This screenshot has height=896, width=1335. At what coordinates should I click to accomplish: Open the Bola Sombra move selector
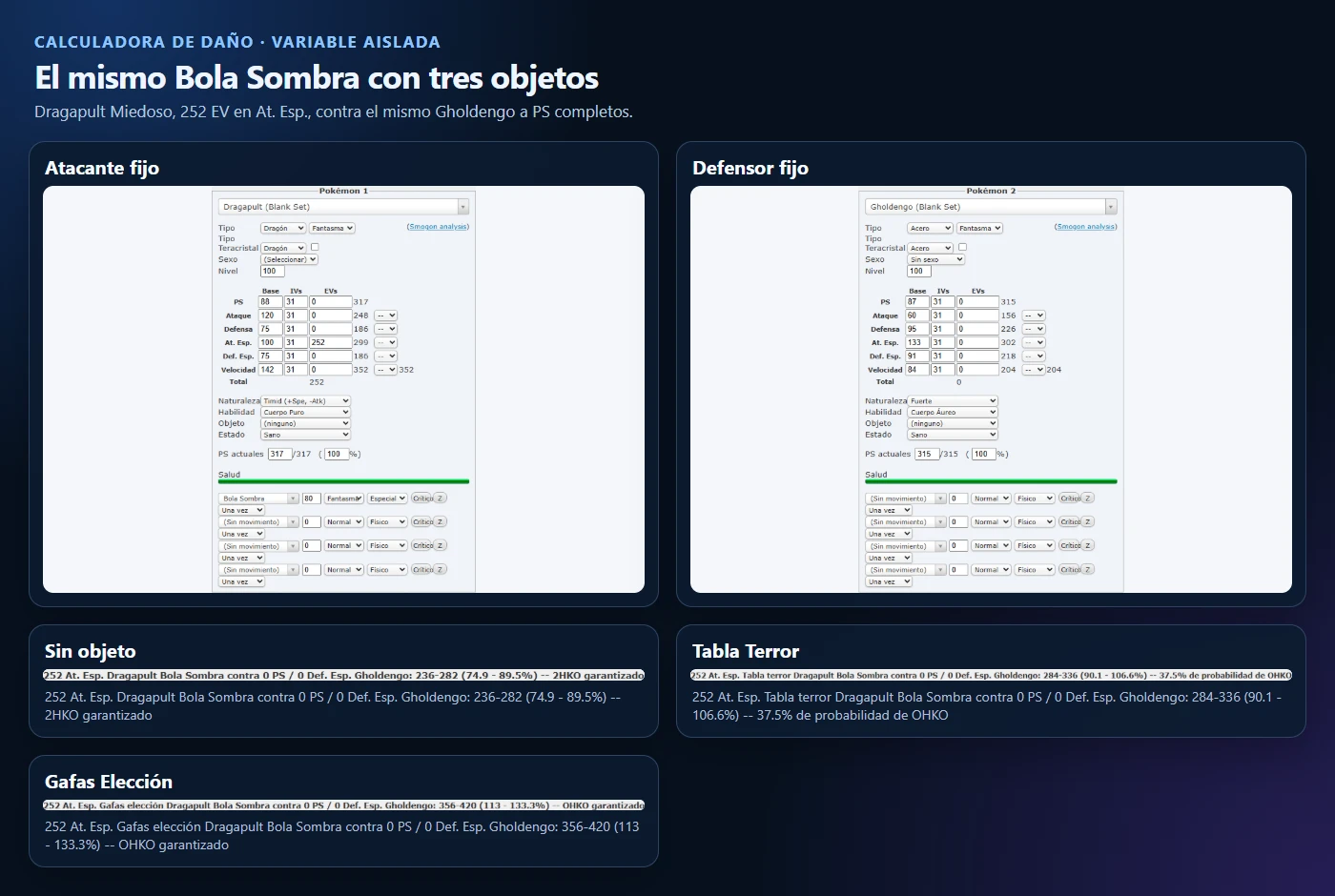click(259, 499)
